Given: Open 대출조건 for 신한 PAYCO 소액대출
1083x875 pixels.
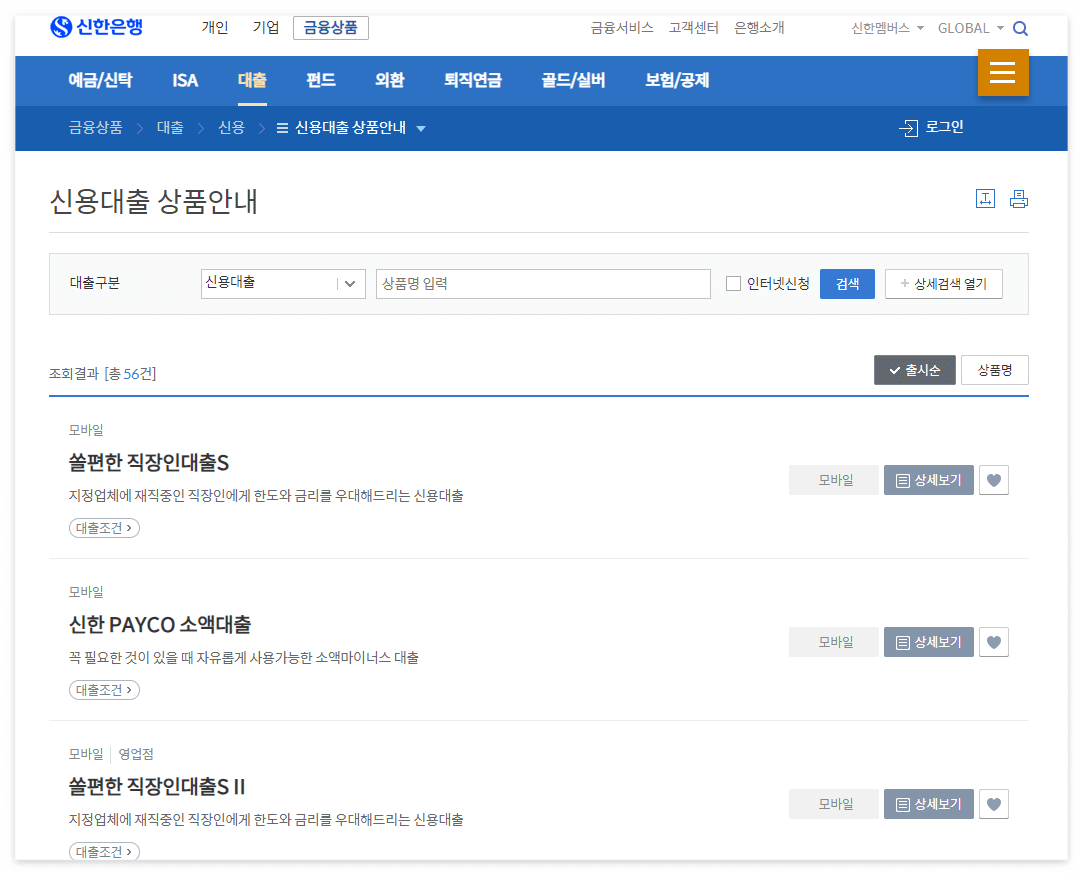Looking at the screenshot, I should pyautogui.click(x=103, y=689).
